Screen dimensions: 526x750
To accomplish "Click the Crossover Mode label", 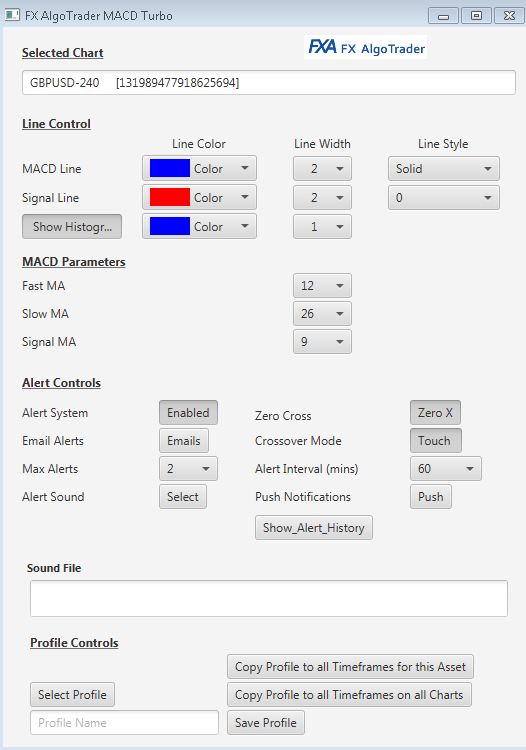I will (298, 441).
